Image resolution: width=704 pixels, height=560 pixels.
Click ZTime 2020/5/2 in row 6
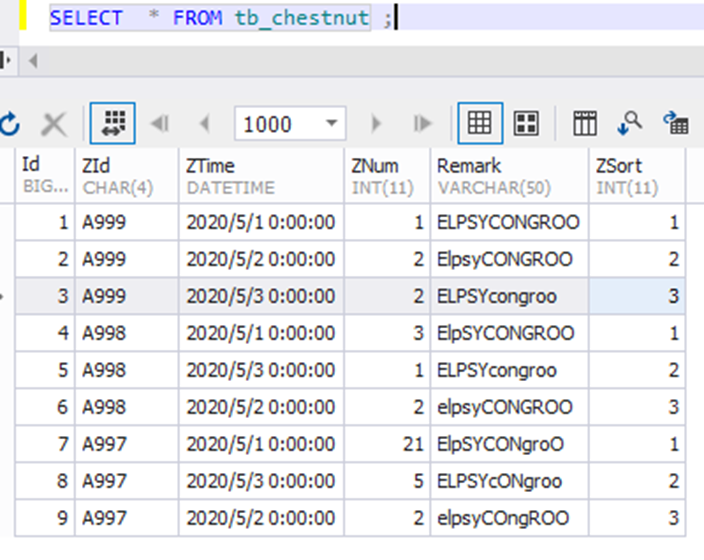[x=261, y=407]
